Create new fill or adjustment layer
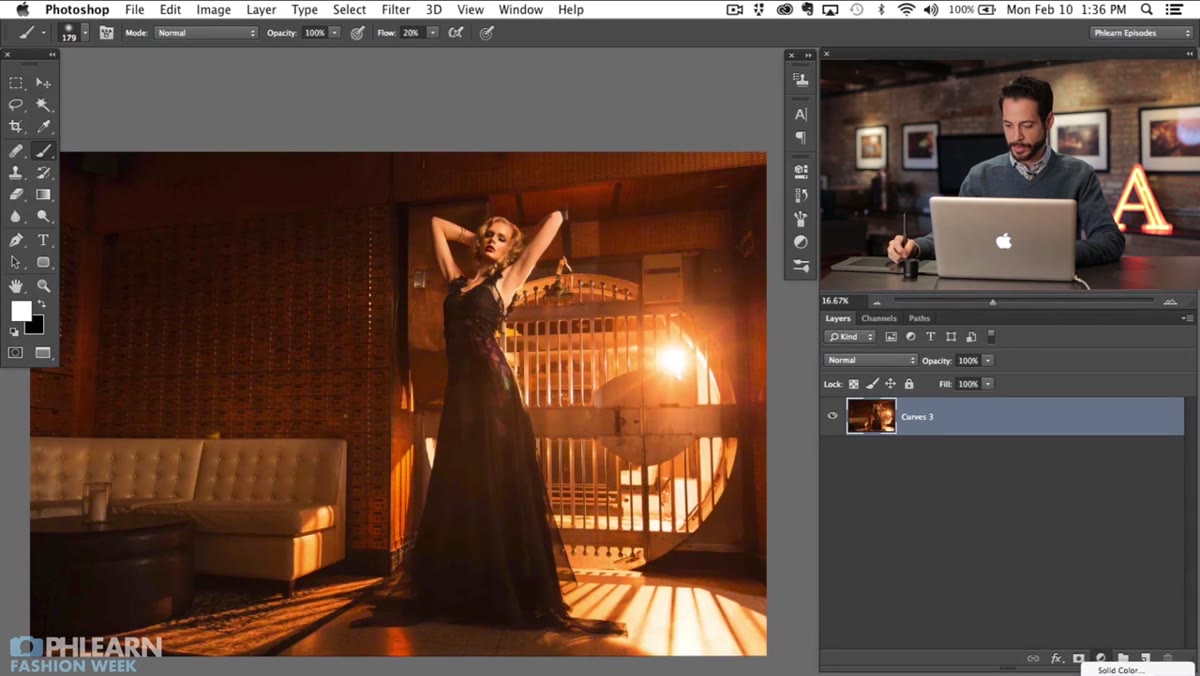This screenshot has width=1200, height=676. 1101,658
